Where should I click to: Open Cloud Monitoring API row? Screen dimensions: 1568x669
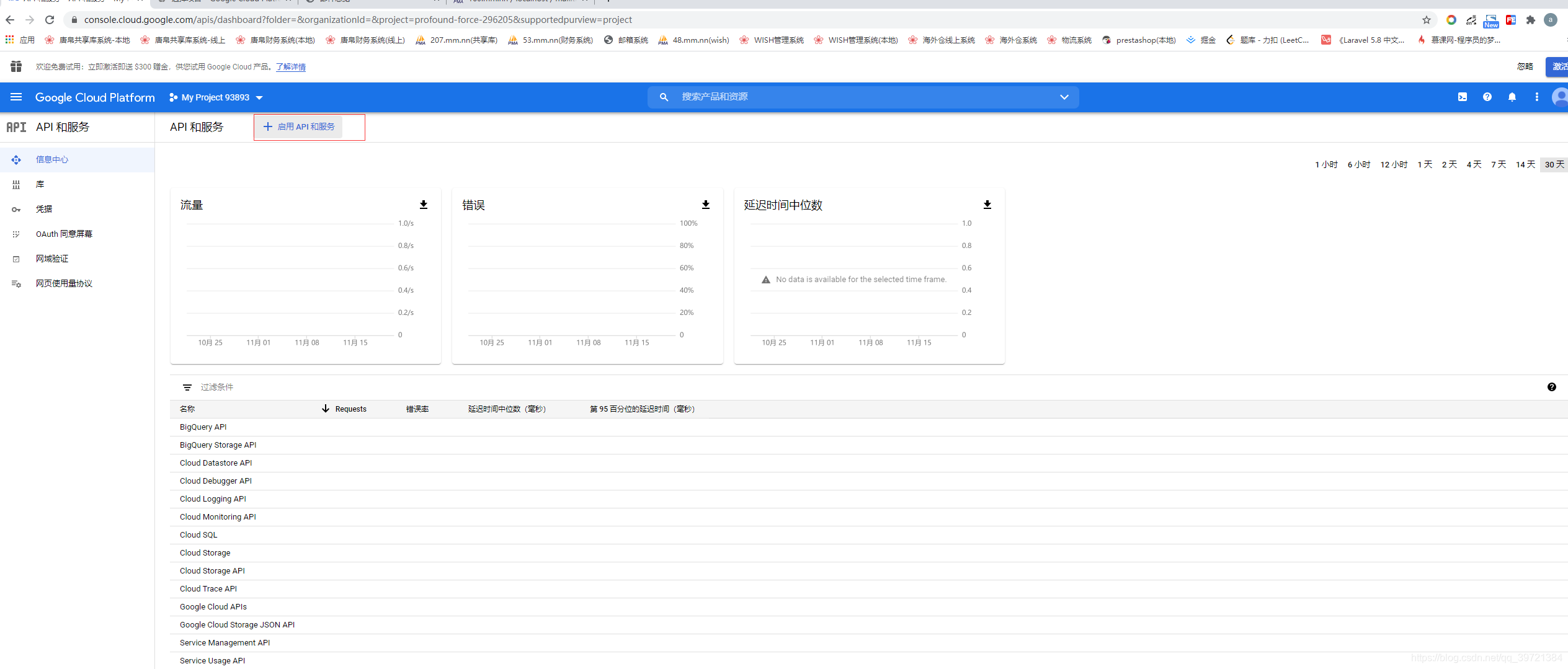click(869, 517)
